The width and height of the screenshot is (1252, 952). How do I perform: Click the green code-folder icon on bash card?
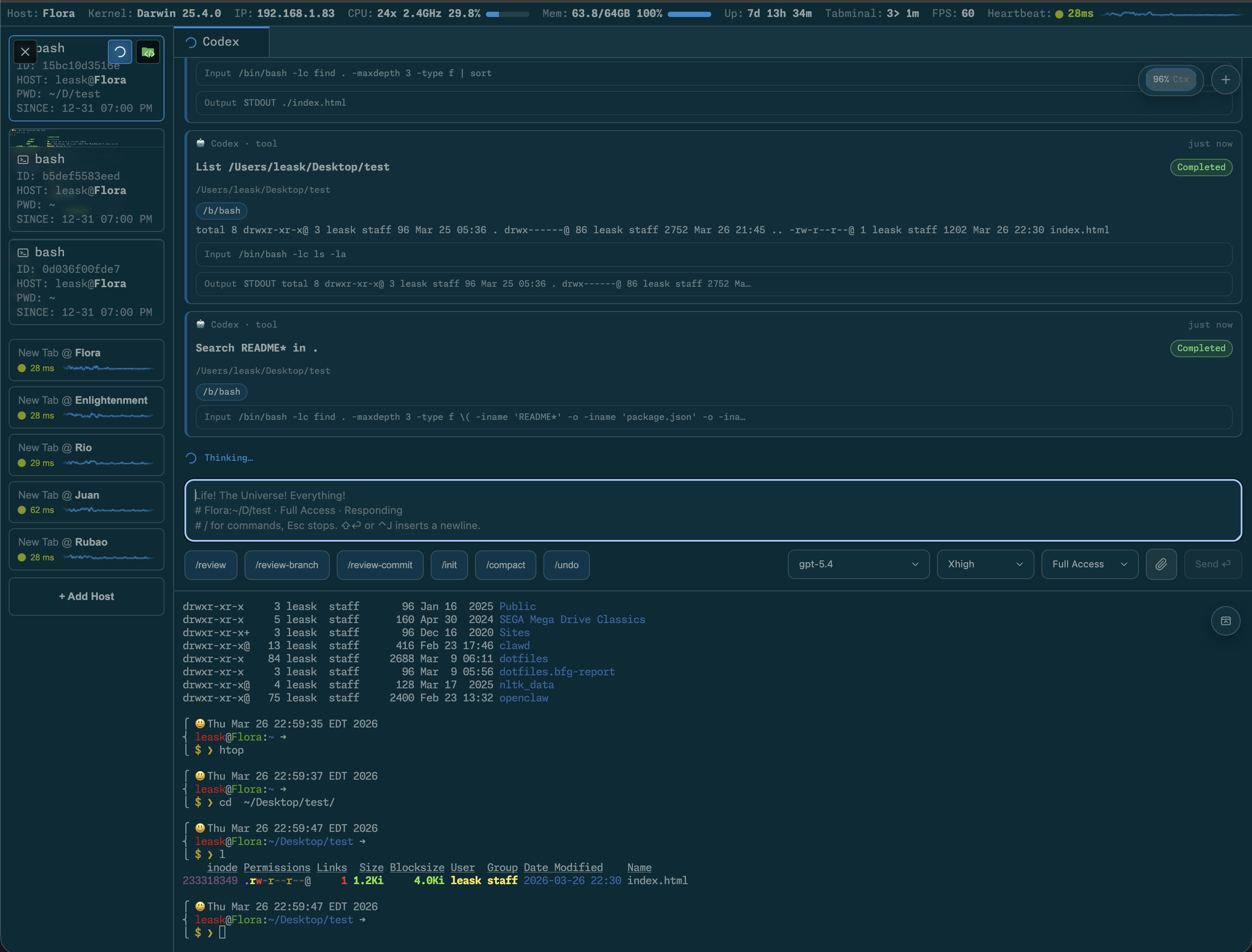coord(148,53)
